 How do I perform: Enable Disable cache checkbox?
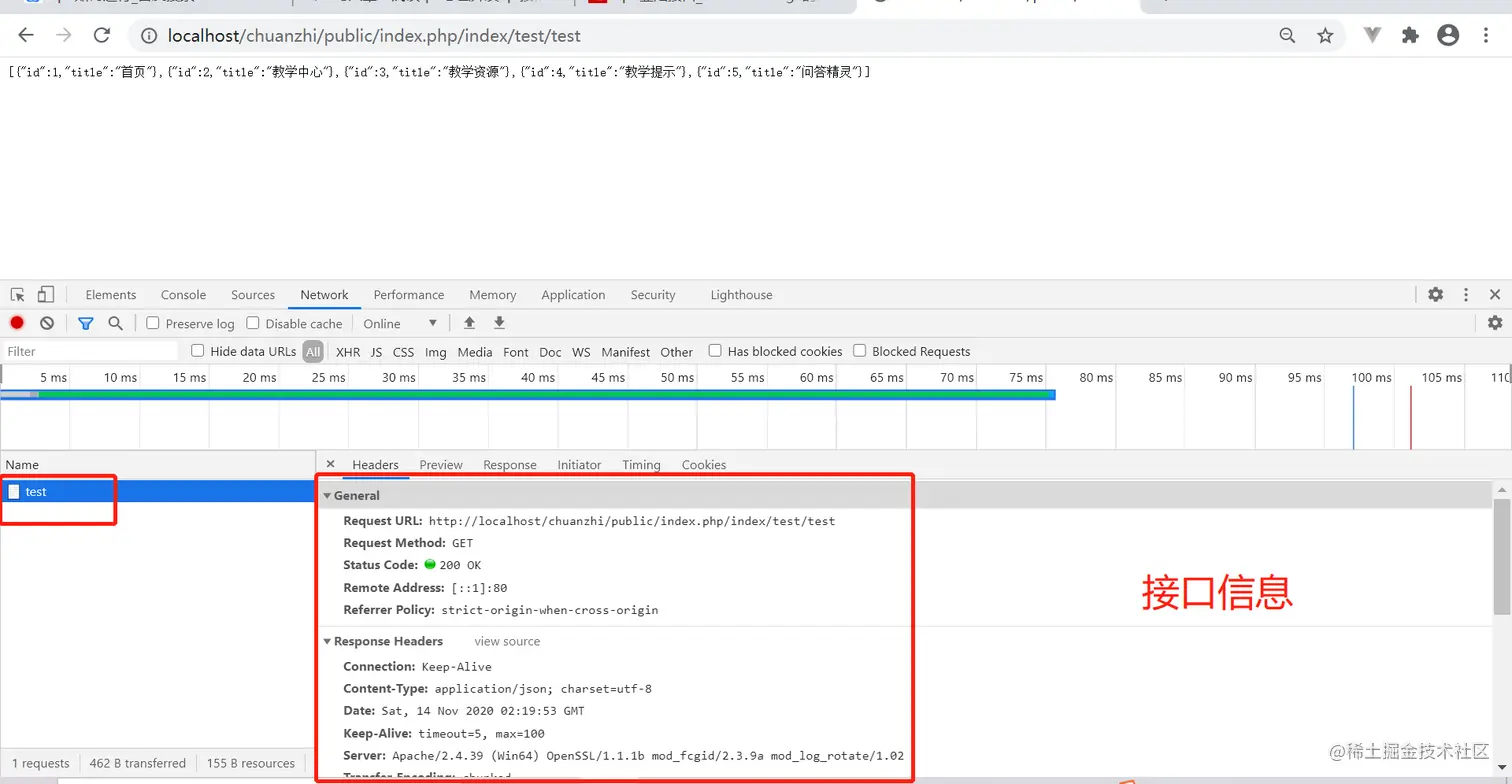tap(253, 323)
